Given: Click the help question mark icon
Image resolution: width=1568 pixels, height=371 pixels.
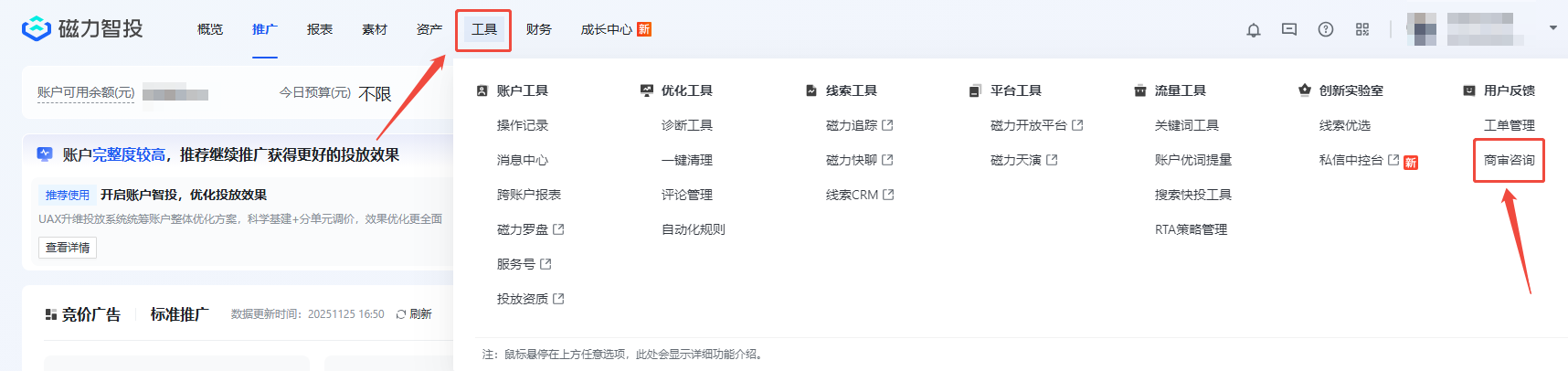Looking at the screenshot, I should click(x=1326, y=29).
